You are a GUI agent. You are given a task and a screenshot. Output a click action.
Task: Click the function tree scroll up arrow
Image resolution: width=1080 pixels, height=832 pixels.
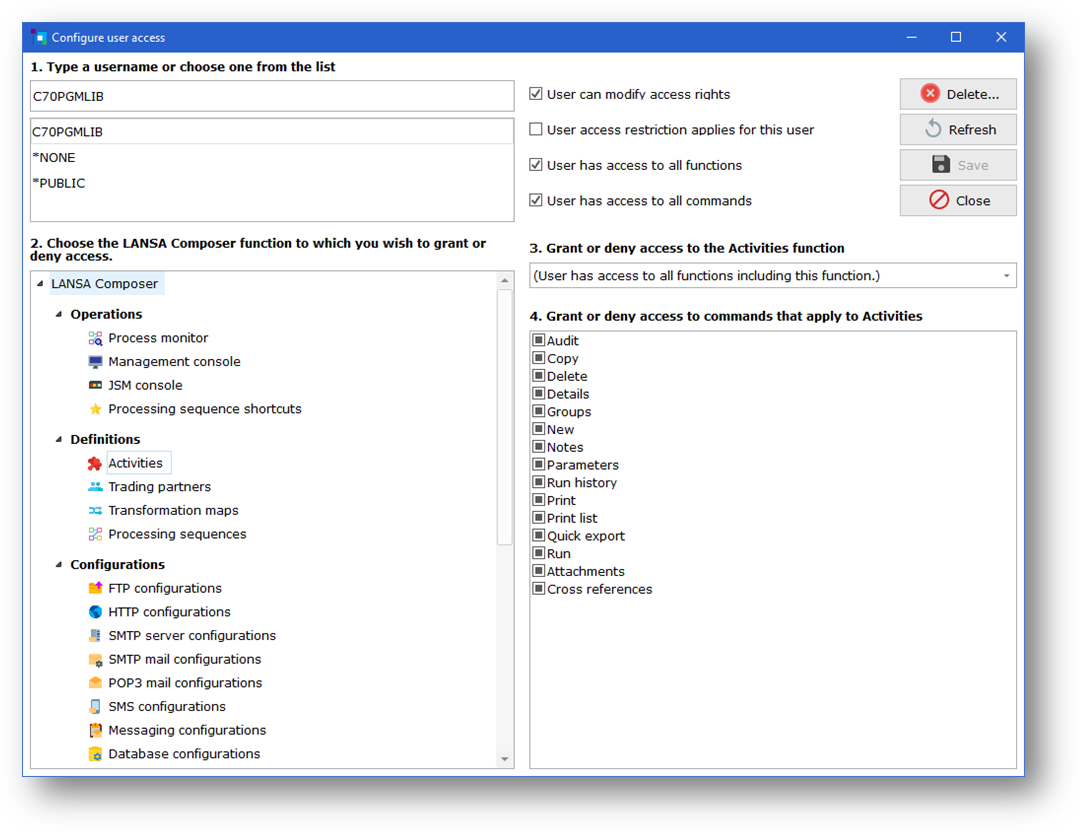tap(505, 280)
